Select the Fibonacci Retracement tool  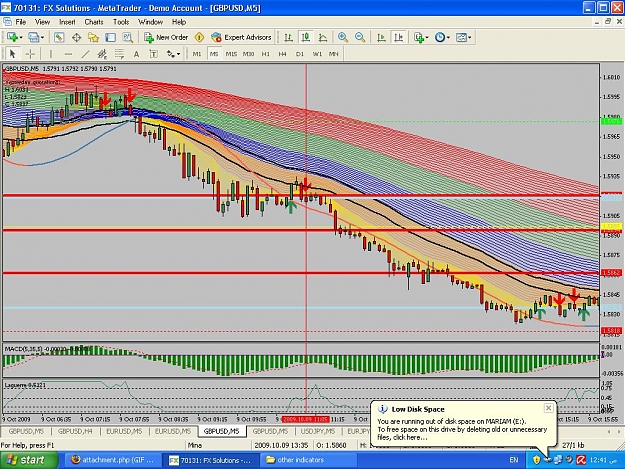point(119,54)
